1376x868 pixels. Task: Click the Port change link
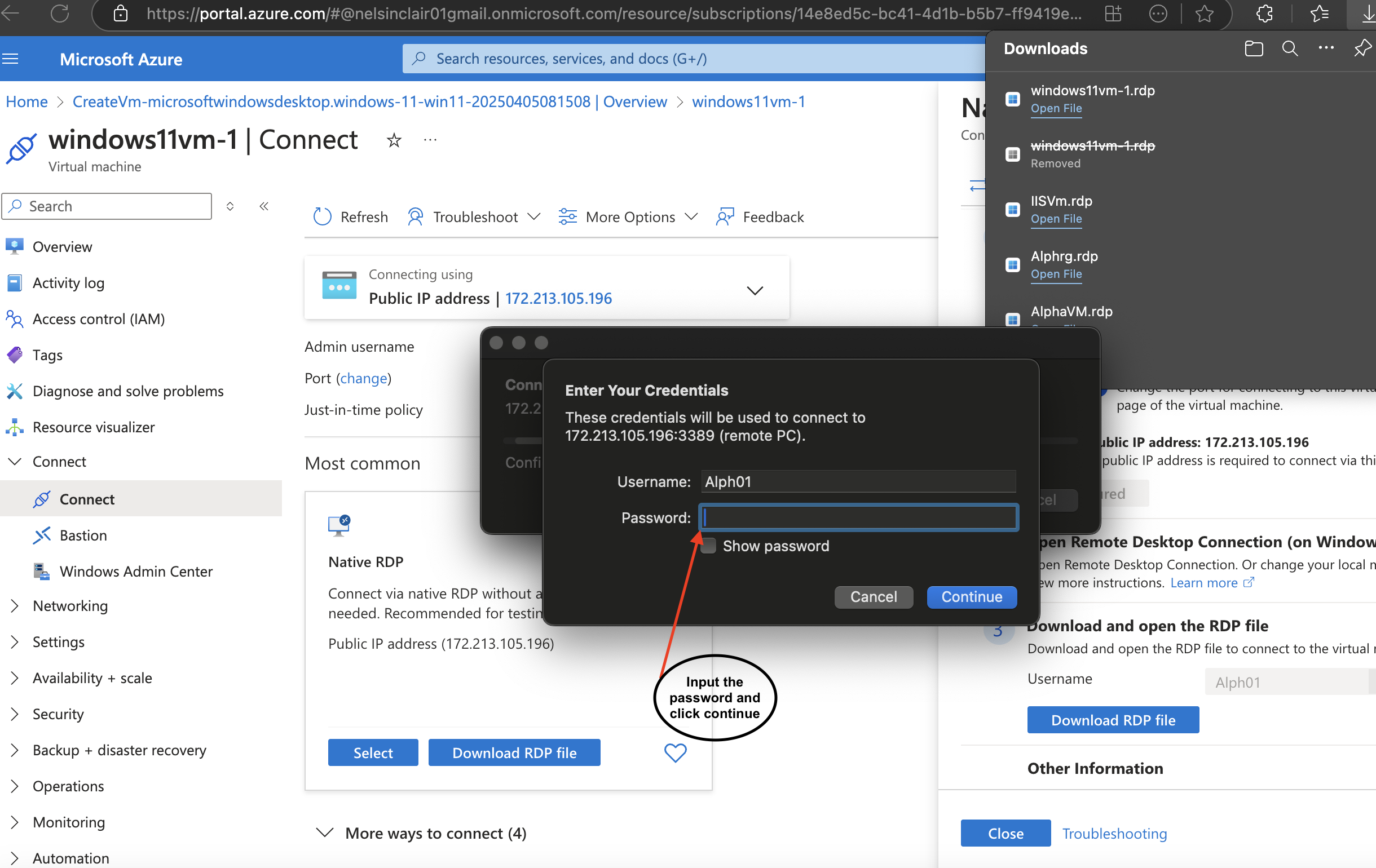tap(363, 378)
